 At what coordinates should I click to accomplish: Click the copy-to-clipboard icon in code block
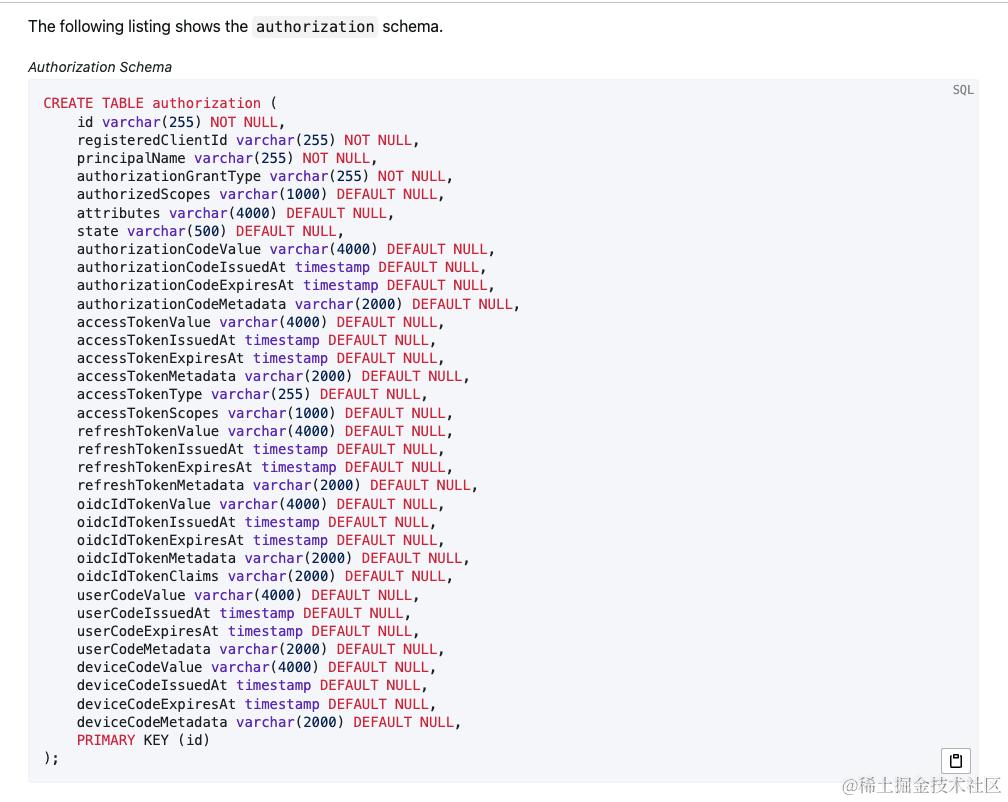tap(955, 761)
